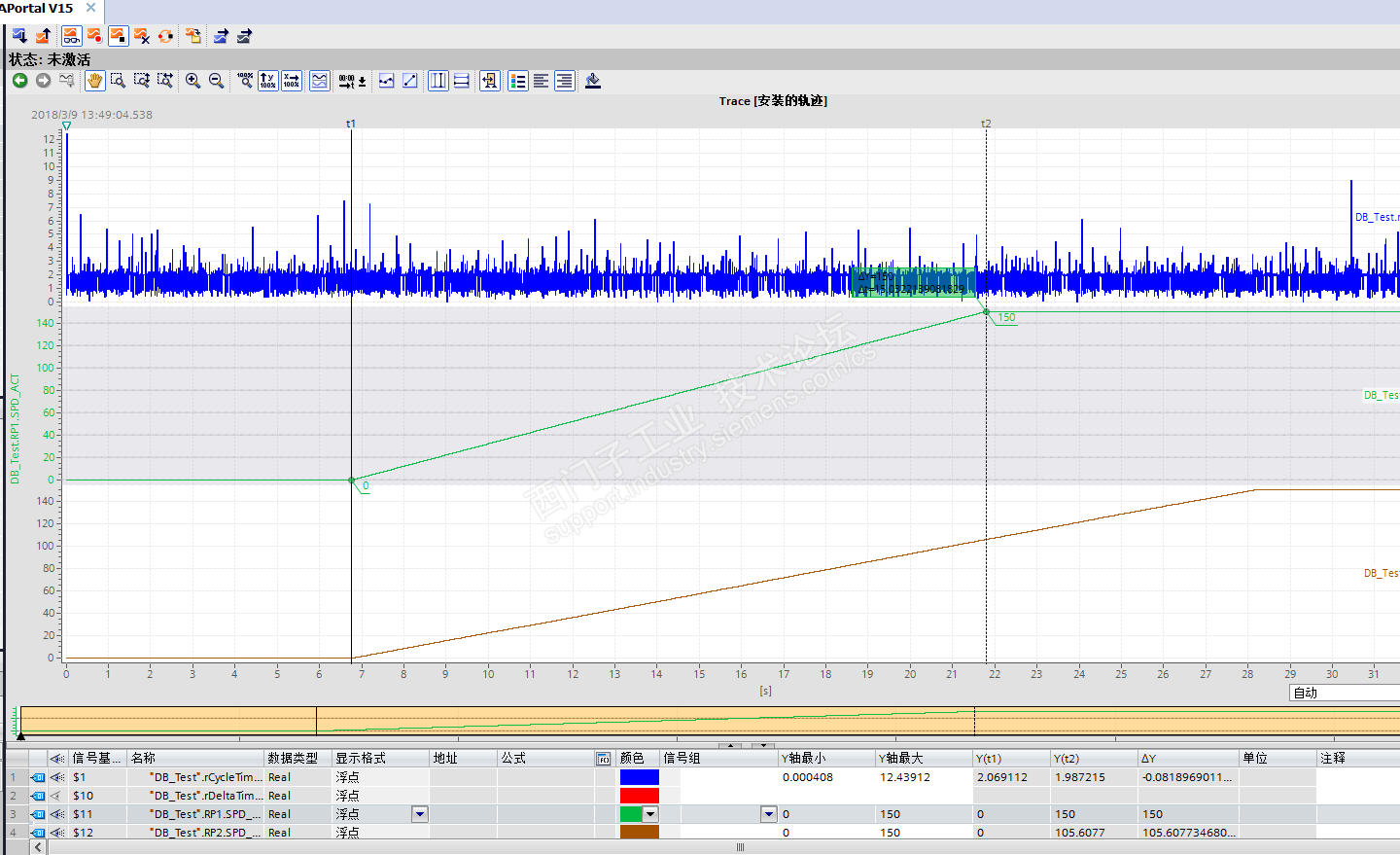The width and height of the screenshot is (1400, 855).
Task: Select the zoom selection tool
Action: pyautogui.click(x=118, y=81)
